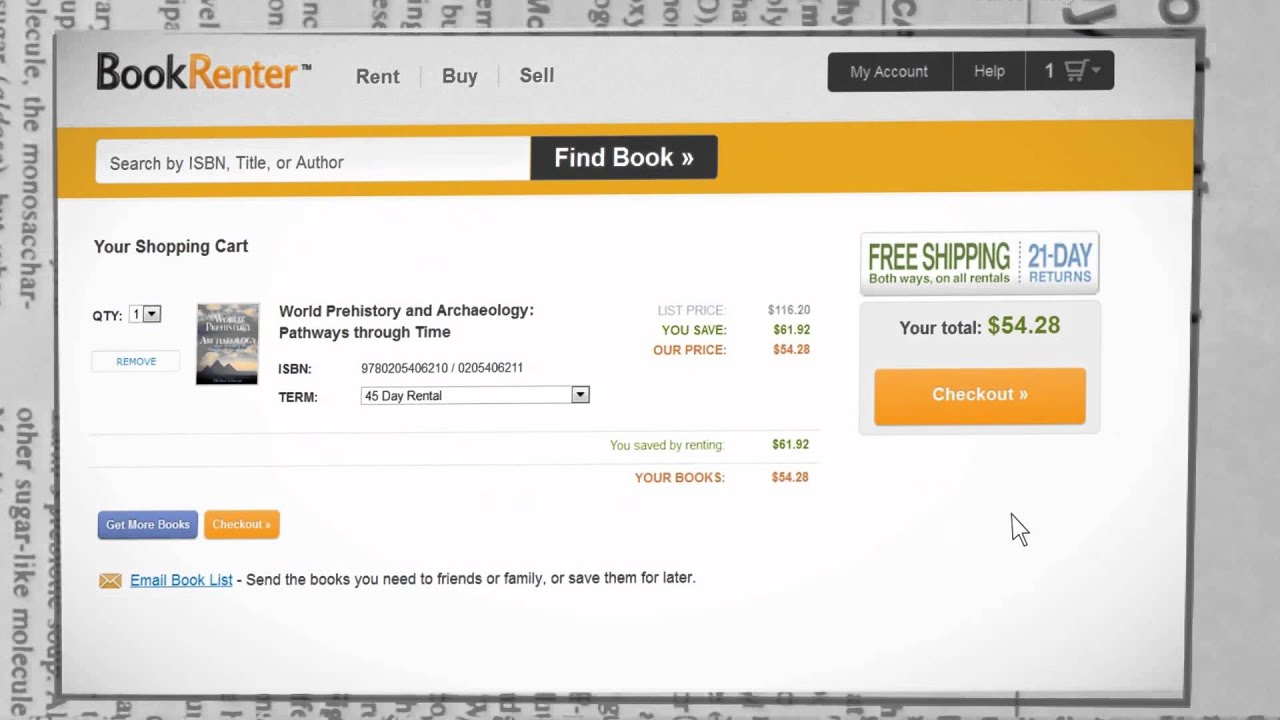Viewport: 1280px width, 720px height.
Task: Open My Account in the header
Action: 889,71
